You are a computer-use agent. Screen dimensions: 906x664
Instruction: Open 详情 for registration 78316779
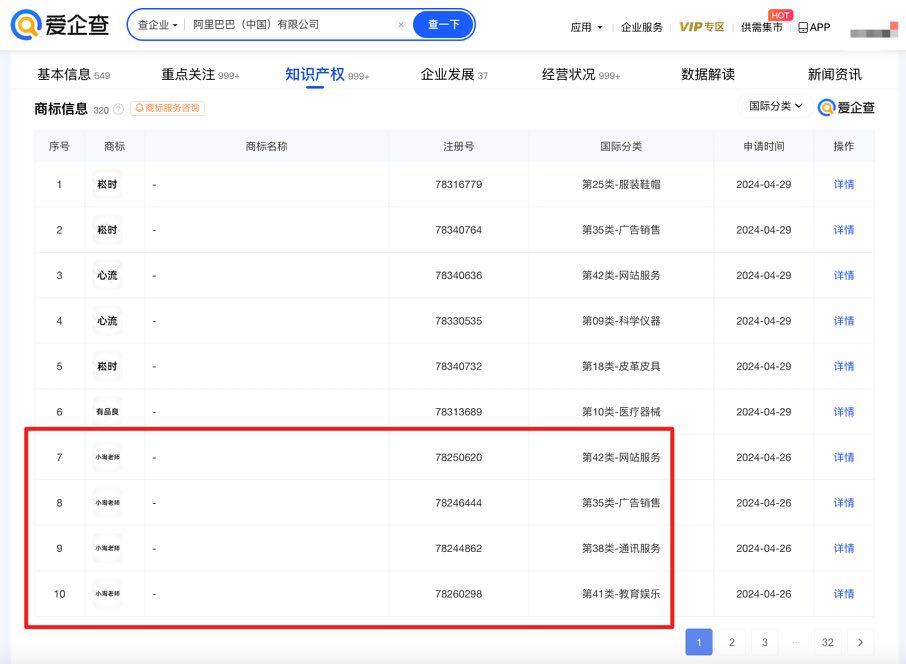pos(844,184)
